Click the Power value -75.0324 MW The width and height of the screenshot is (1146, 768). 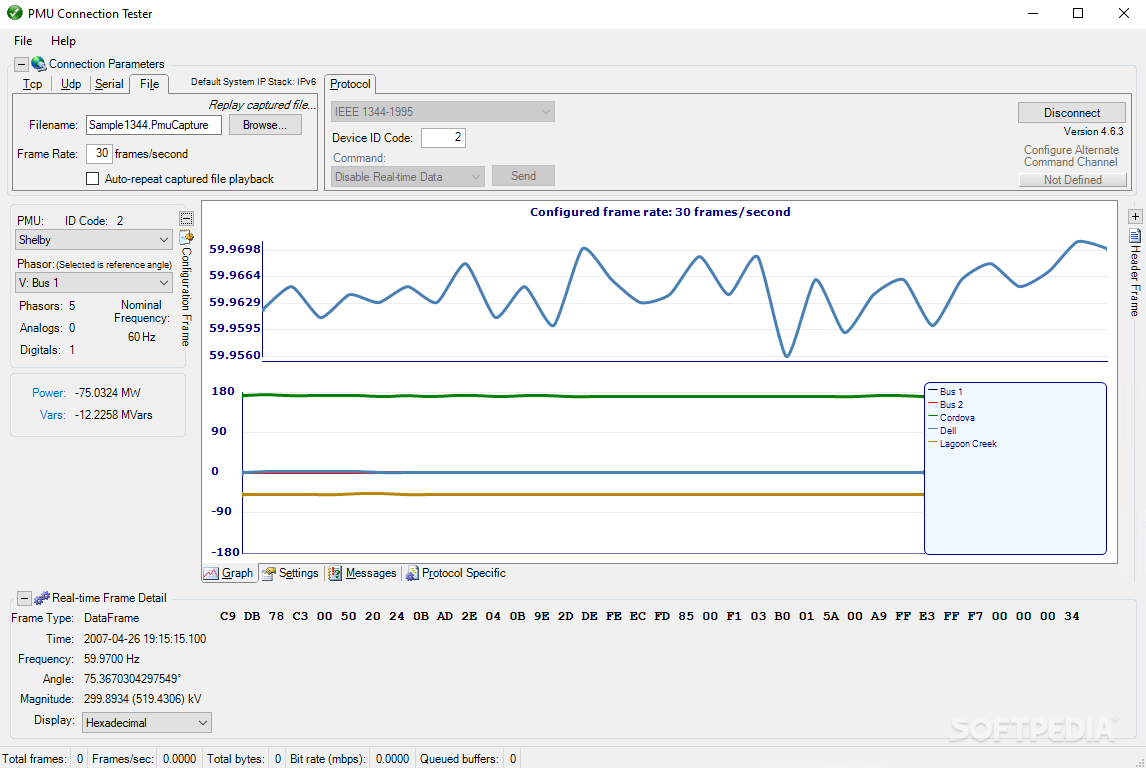tap(107, 393)
